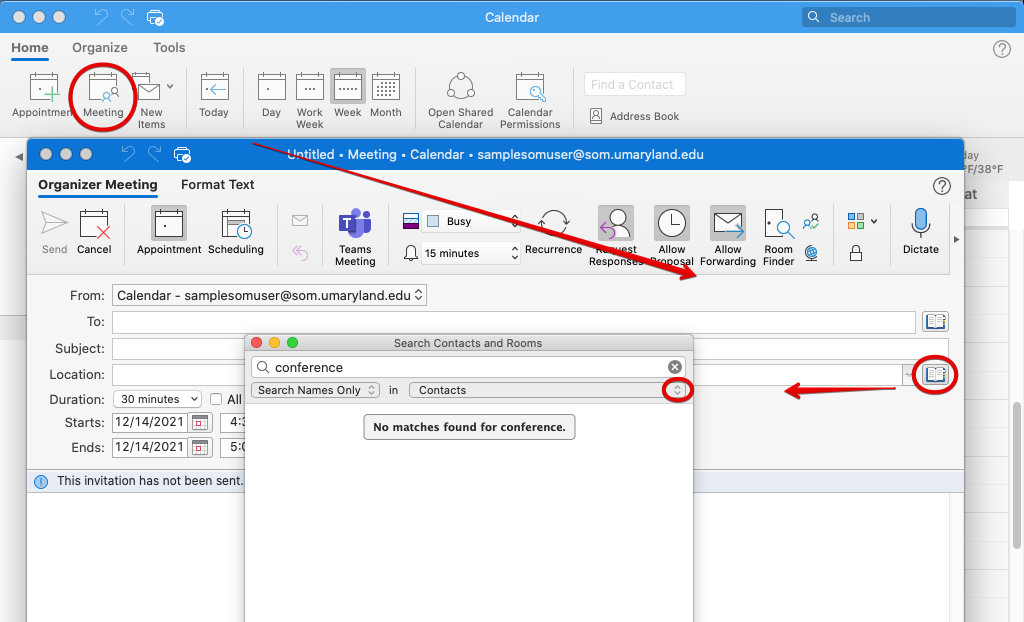Open the Organize tab
Screen dimensions: 1024x622
pos(100,47)
